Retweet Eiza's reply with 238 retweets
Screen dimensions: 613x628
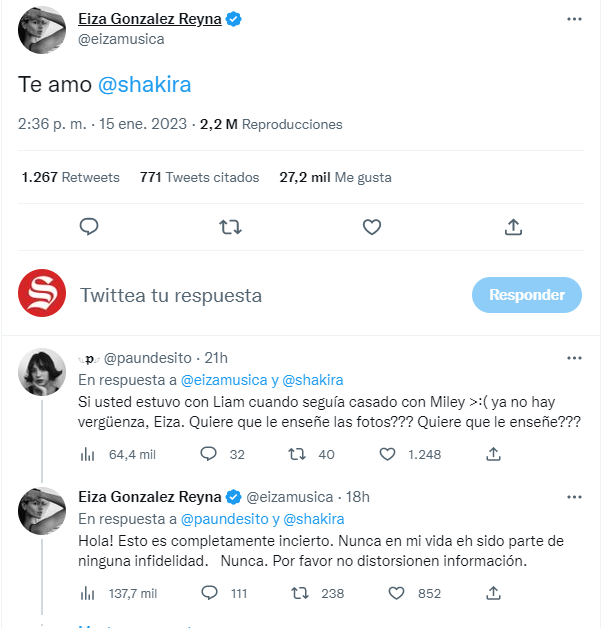[297, 593]
